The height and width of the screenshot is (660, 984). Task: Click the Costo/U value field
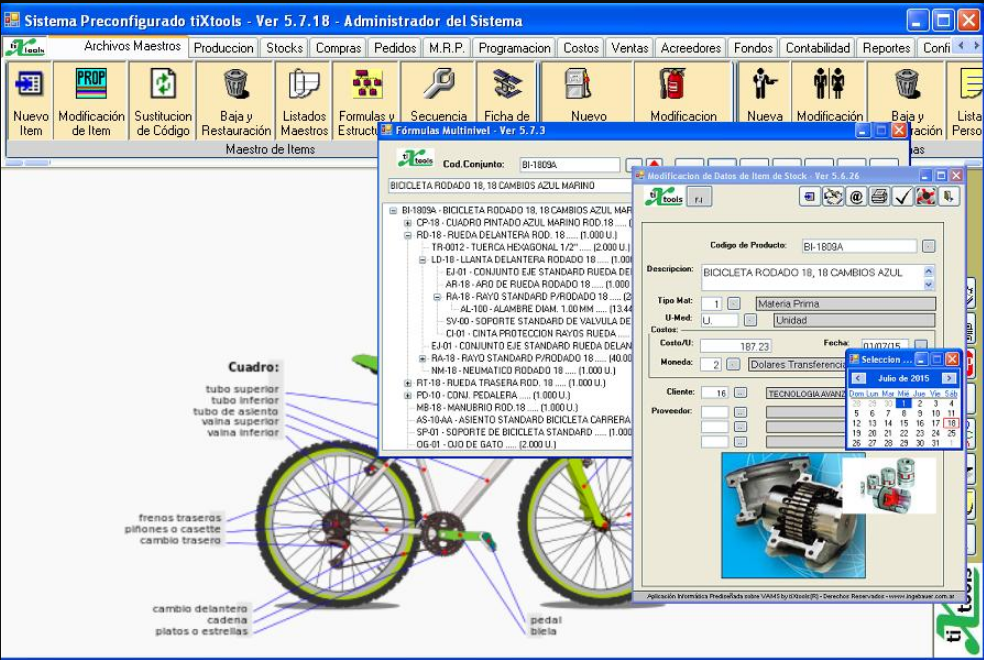point(735,346)
